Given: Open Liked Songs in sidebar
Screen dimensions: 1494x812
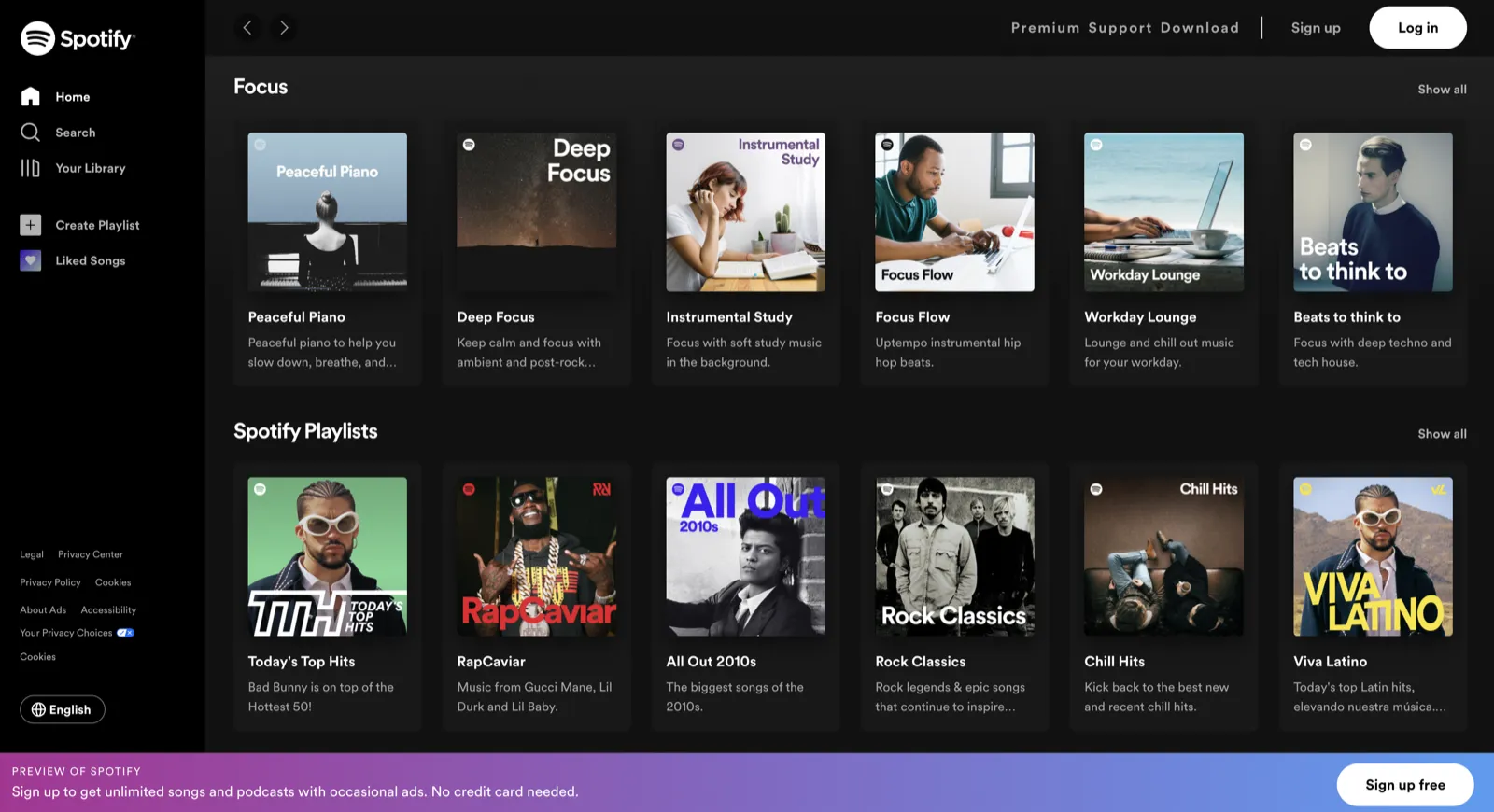Looking at the screenshot, I should [91, 260].
